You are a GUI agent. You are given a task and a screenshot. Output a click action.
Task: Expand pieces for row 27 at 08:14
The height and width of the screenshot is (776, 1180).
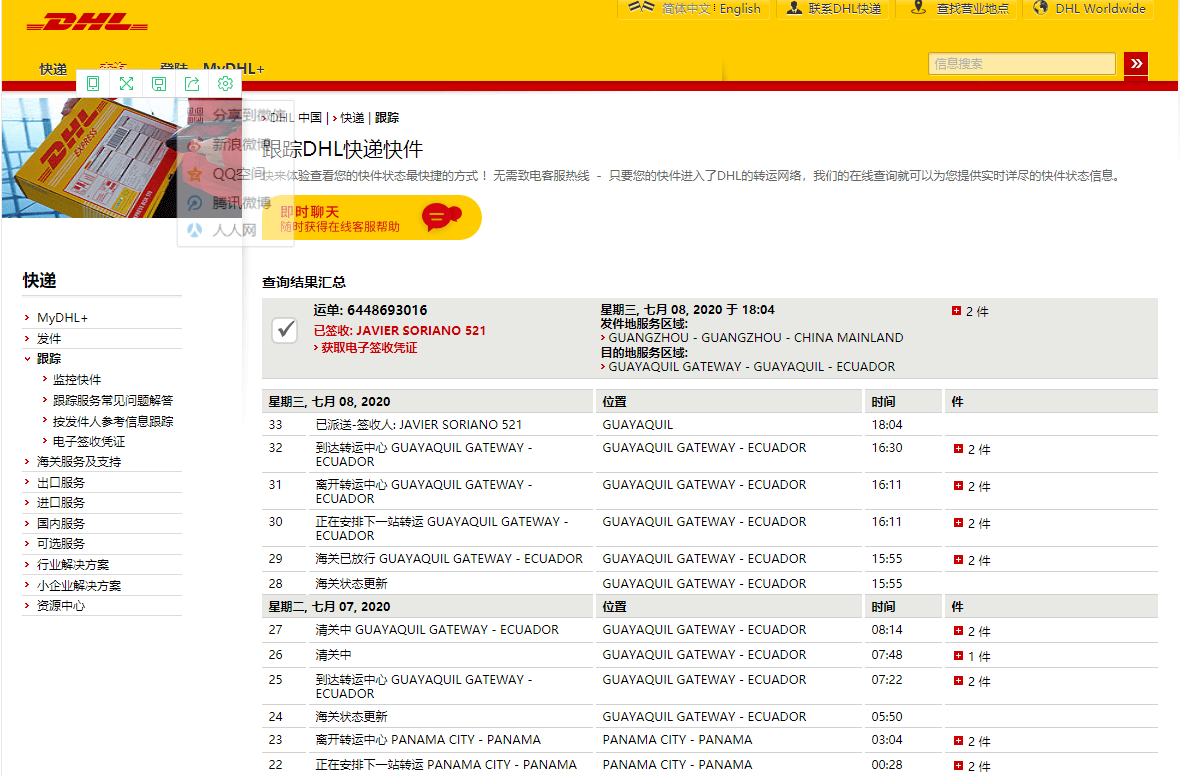958,631
